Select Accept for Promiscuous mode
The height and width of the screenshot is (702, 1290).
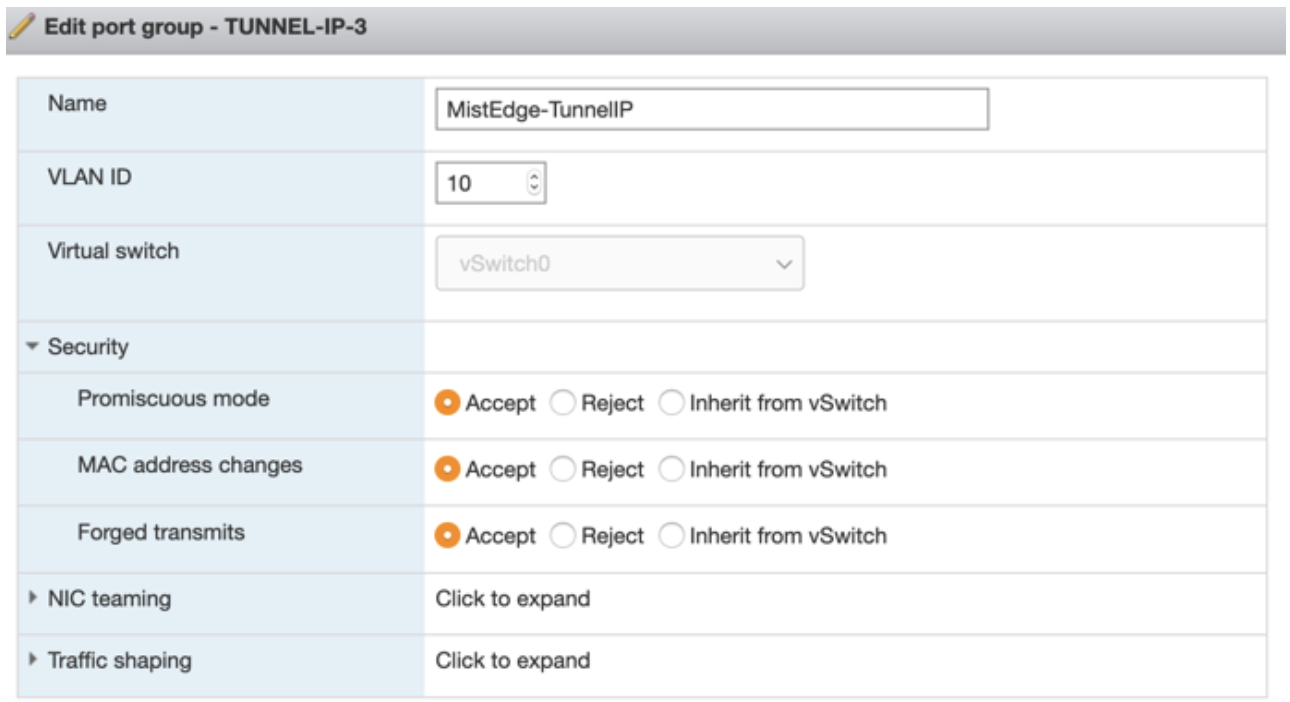click(449, 403)
